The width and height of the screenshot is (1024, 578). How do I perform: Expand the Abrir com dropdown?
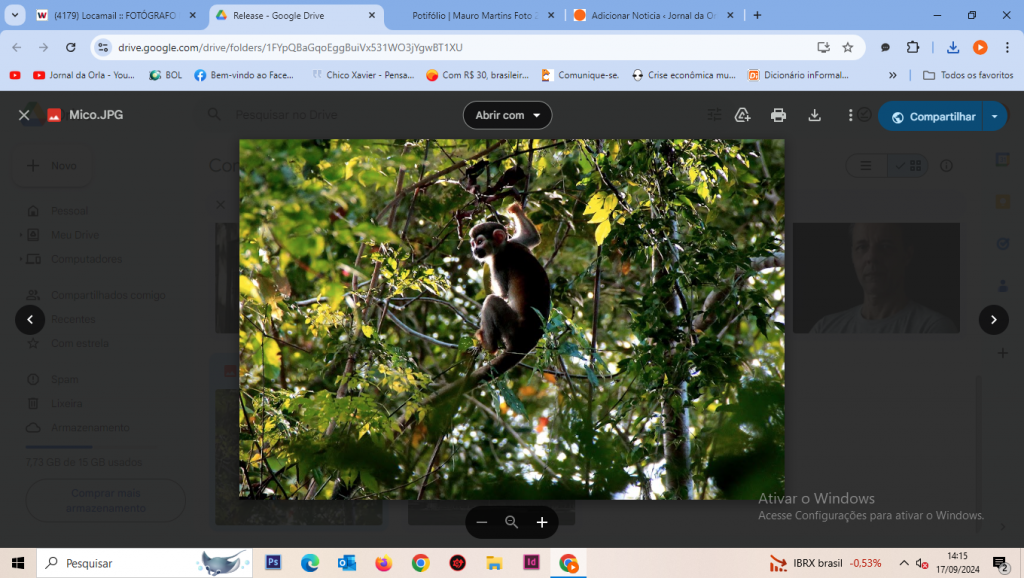(507, 116)
